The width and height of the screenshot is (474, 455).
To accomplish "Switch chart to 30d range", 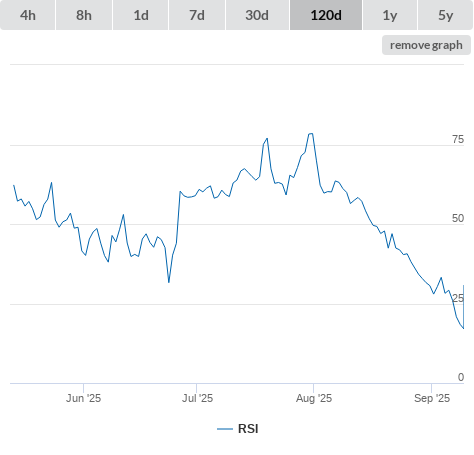I will point(257,15).
